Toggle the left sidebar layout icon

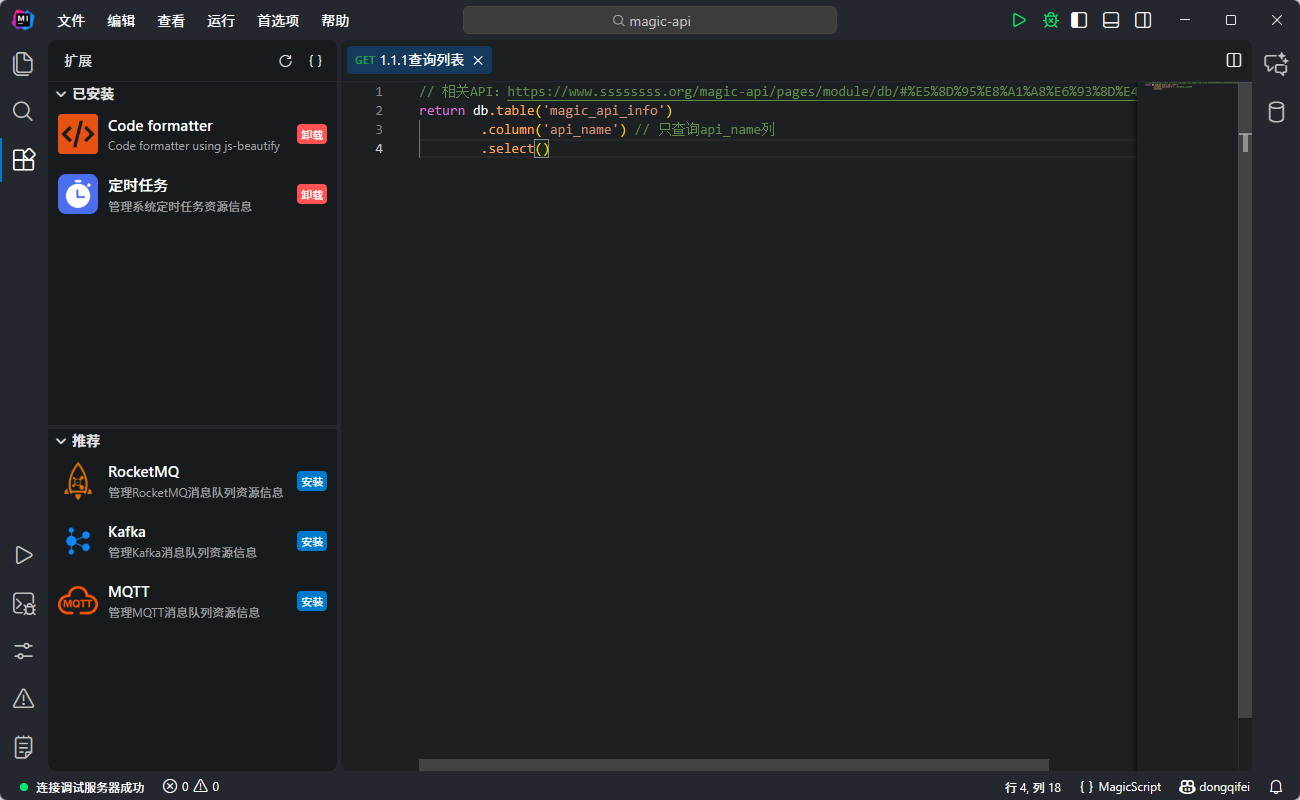1079,20
